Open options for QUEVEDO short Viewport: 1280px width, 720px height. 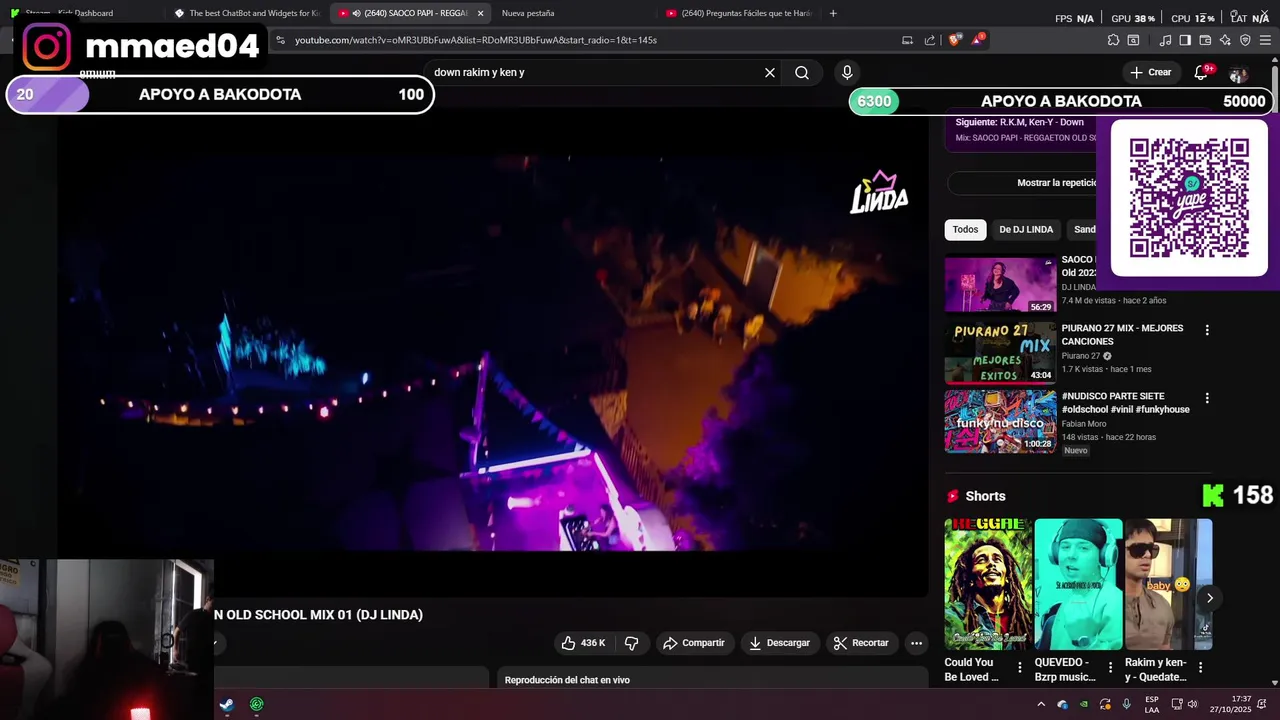pos(1110,667)
